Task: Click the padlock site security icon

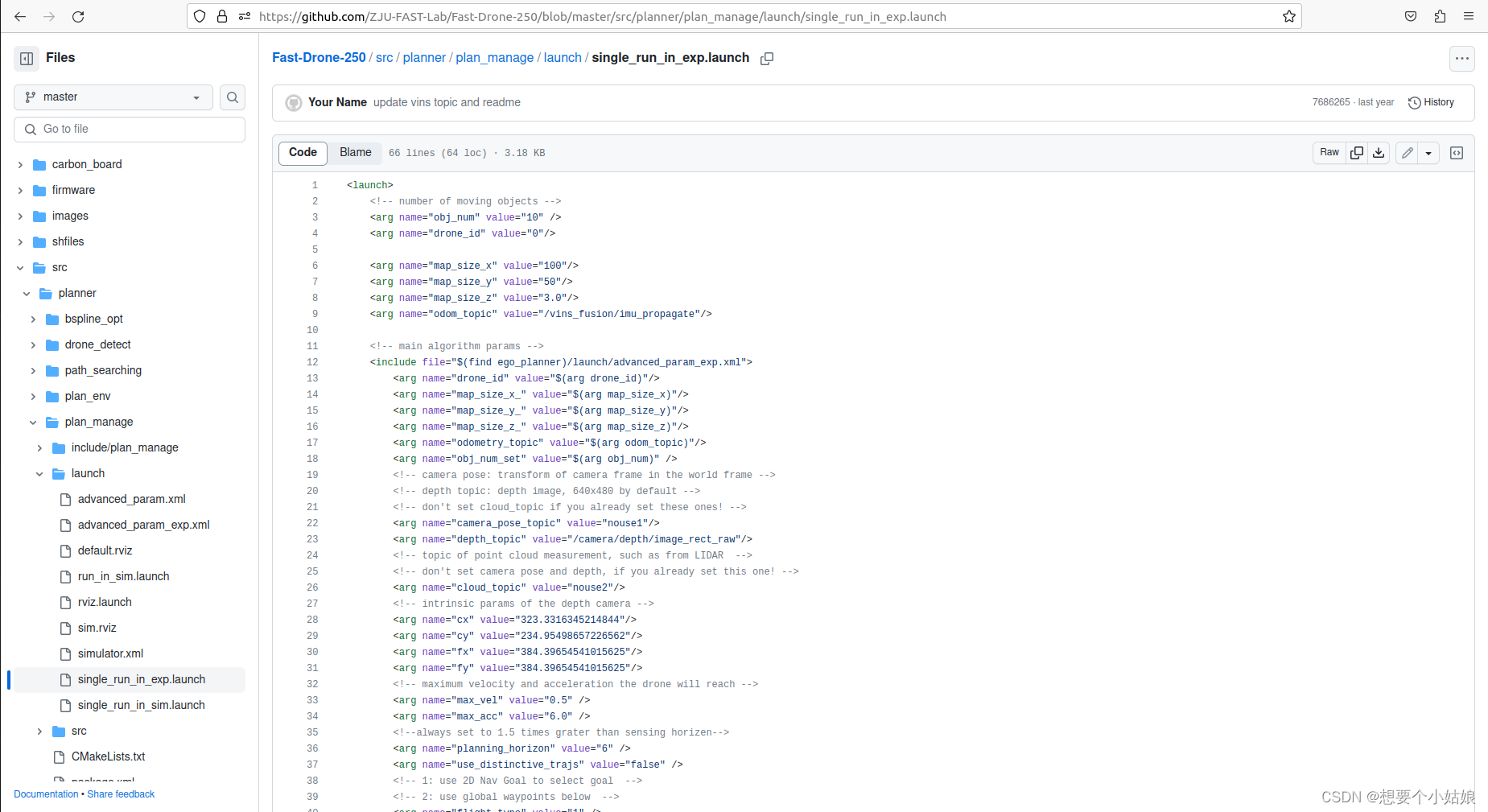Action: point(222,16)
